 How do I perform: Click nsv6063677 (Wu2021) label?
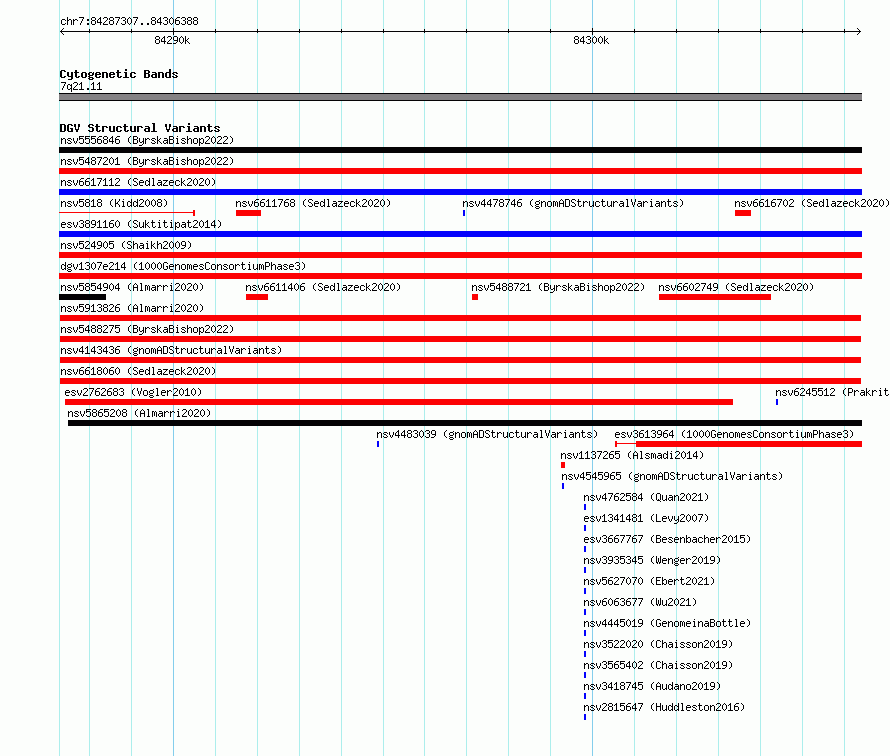[x=640, y=602]
